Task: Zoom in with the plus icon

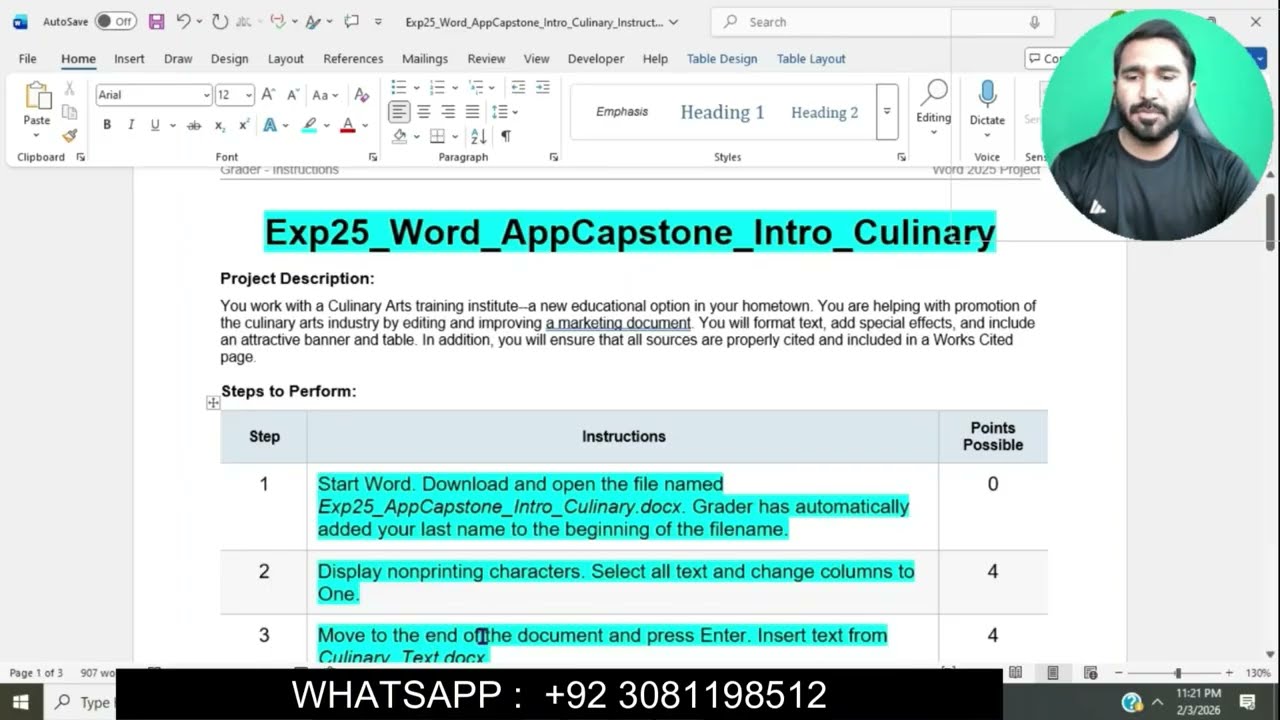Action: click(x=1229, y=673)
